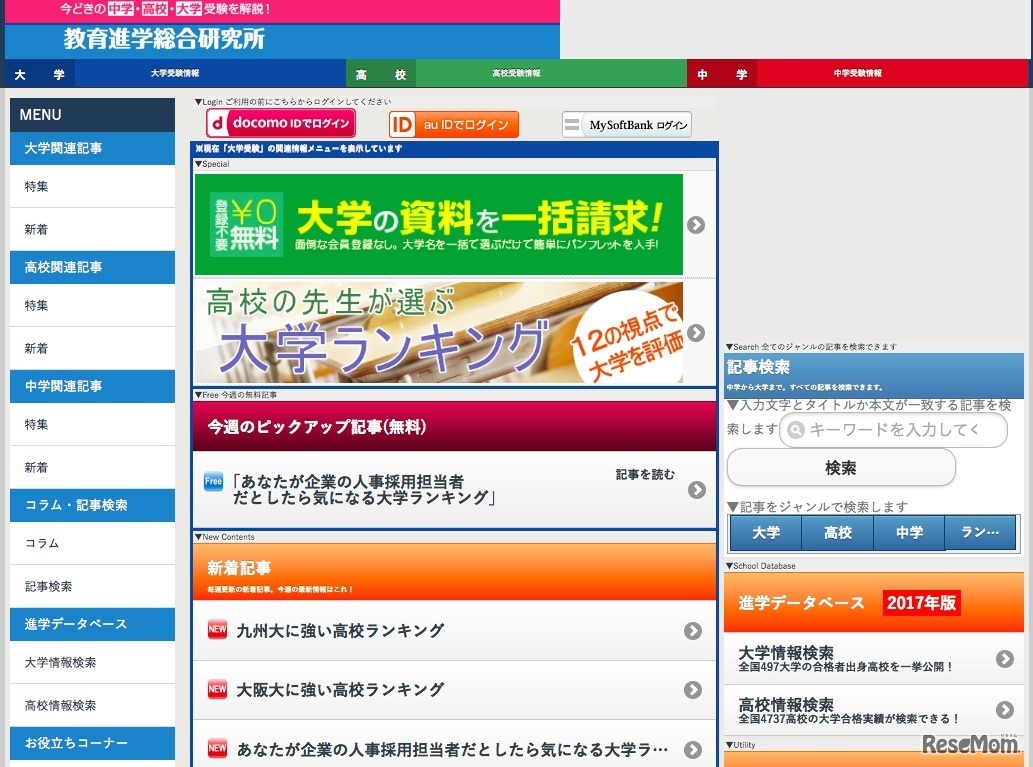Click 高校情報検索 in the sidebar menu
Viewport: 1033px width, 767px height.
point(92,705)
